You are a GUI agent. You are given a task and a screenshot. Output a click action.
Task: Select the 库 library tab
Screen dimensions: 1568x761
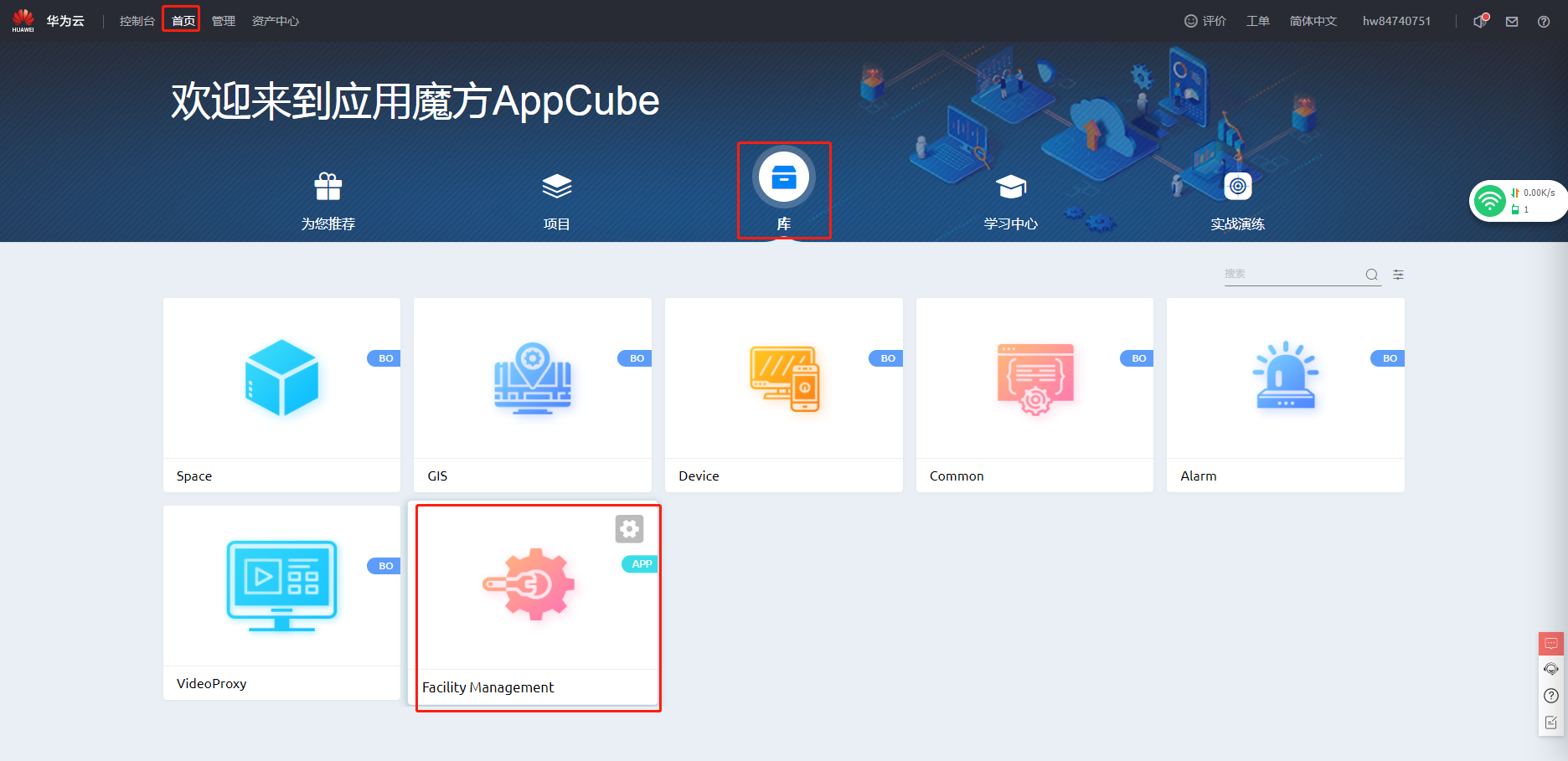(x=784, y=190)
